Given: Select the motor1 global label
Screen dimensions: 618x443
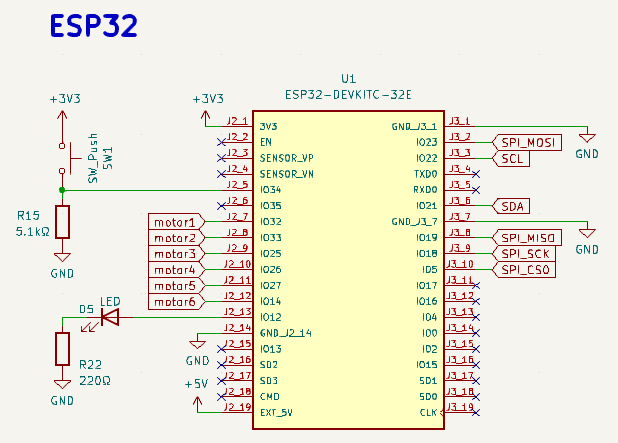Looking at the screenshot, I should pos(177,222).
